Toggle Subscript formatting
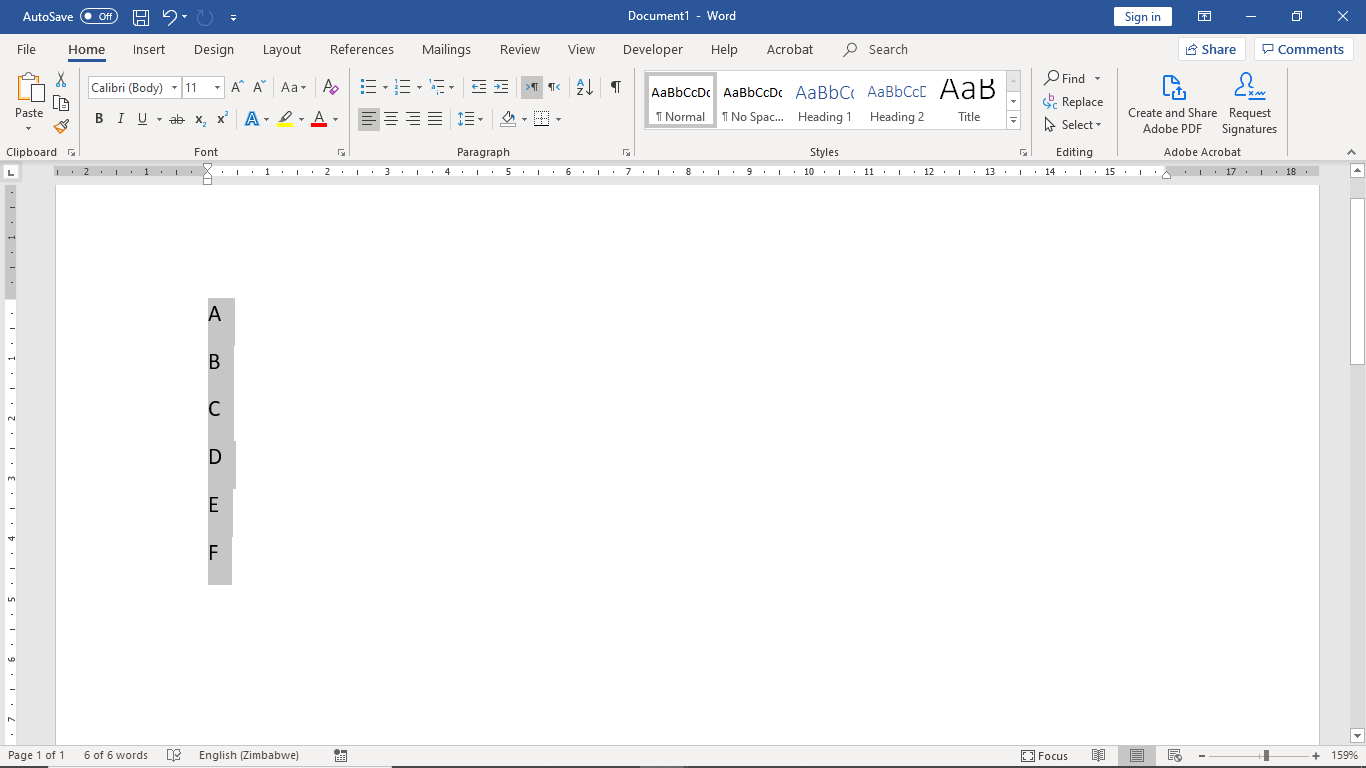 (x=200, y=119)
